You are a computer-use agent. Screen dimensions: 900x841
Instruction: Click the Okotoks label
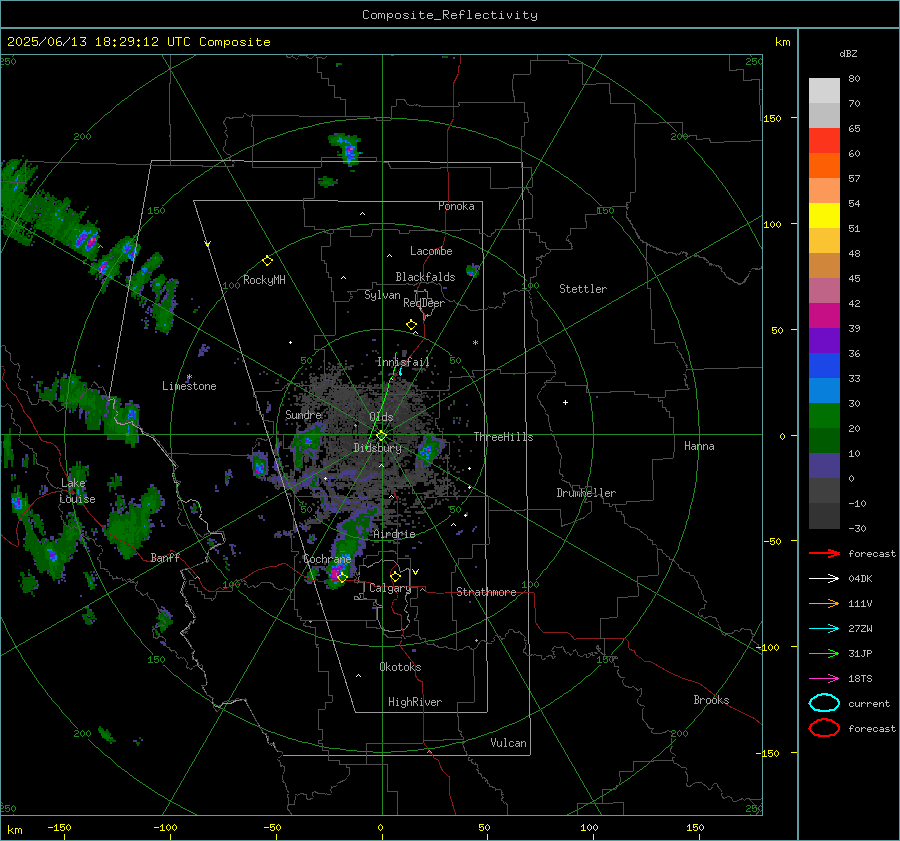pyautogui.click(x=400, y=667)
